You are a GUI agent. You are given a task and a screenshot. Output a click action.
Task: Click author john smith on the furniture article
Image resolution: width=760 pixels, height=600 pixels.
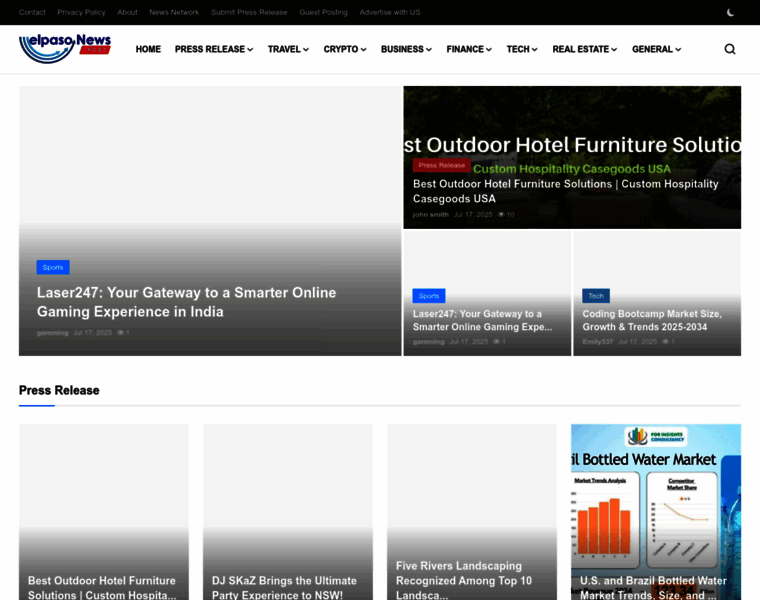[x=430, y=214]
